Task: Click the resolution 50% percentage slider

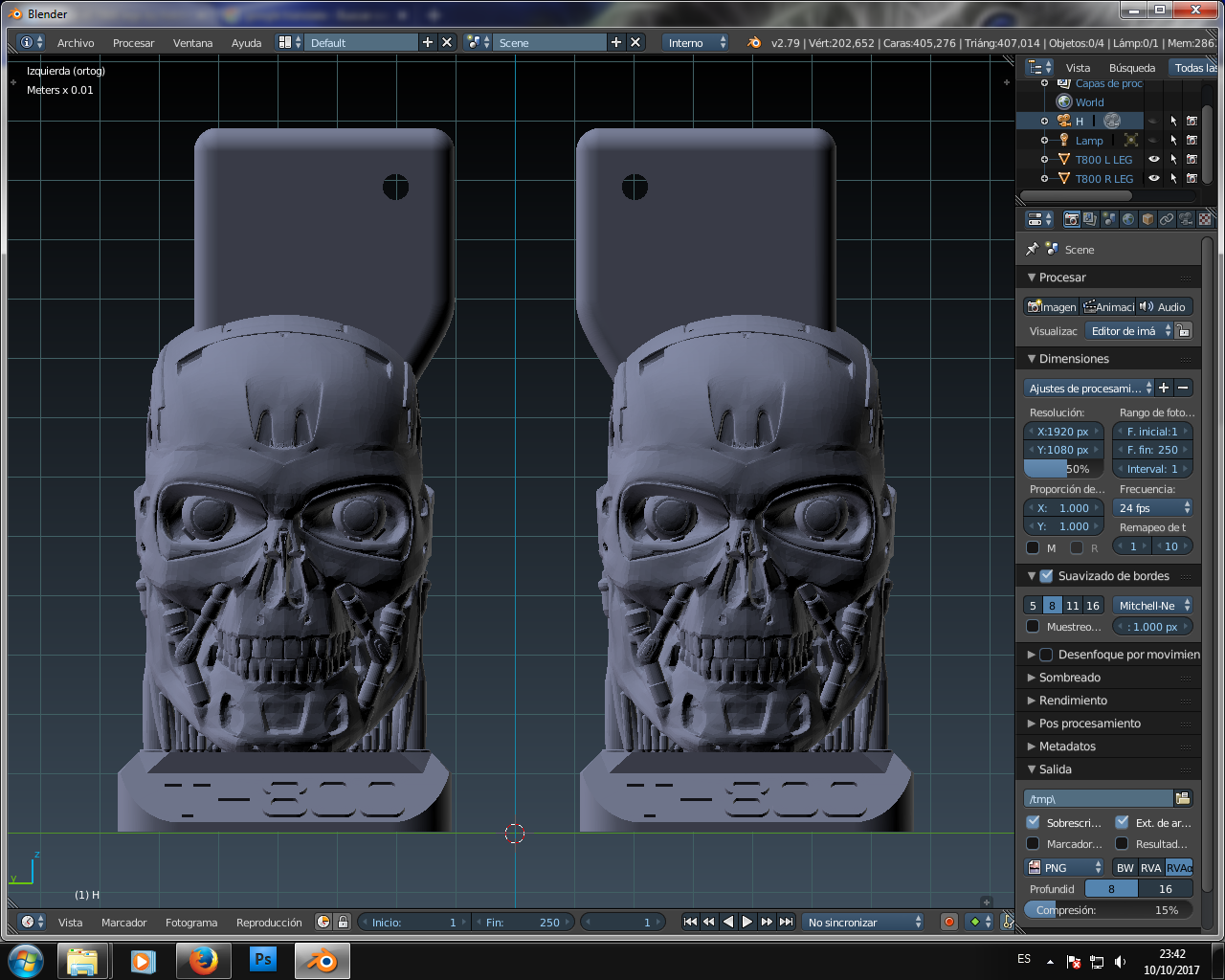Action: coord(1064,469)
